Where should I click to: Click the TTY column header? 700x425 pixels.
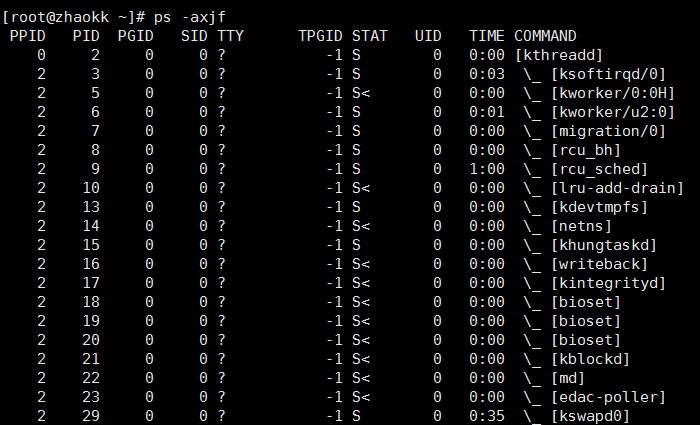230,36
